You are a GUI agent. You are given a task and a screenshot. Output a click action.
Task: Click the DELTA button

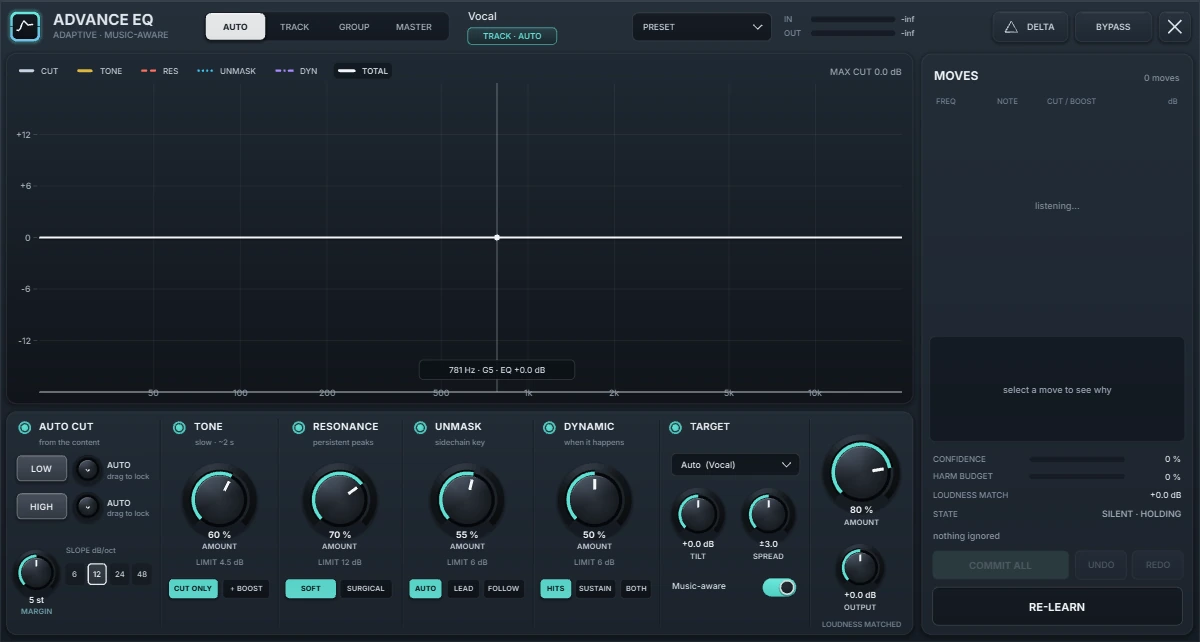1030,27
